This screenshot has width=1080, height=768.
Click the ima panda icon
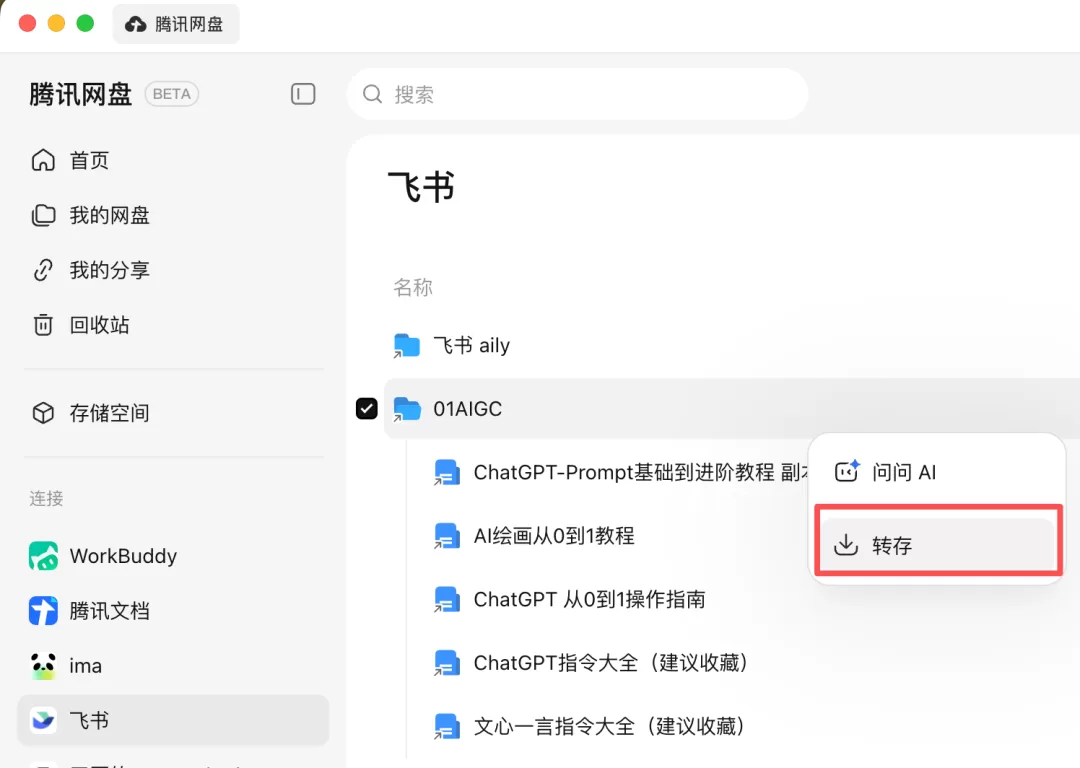43,665
